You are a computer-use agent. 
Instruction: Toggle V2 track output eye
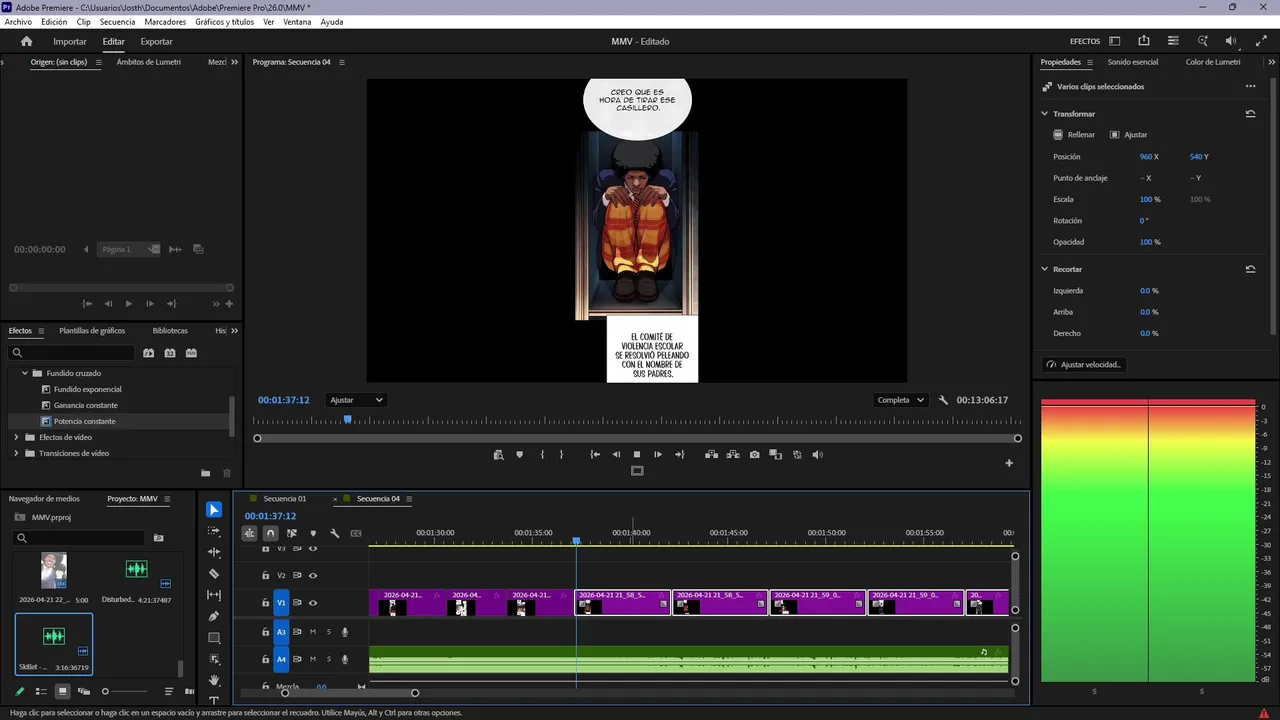pyautogui.click(x=313, y=575)
